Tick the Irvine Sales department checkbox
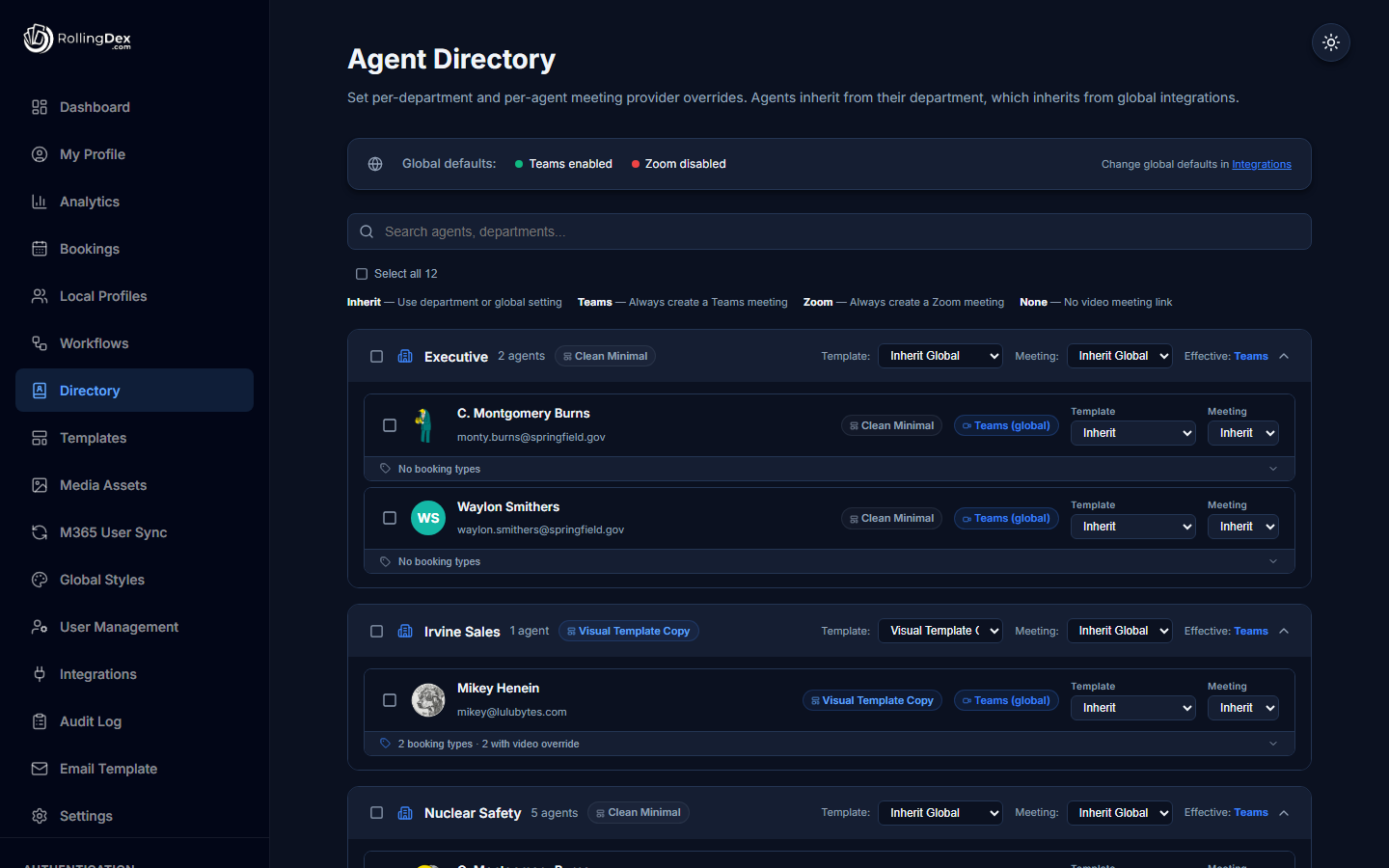Screen dimensions: 1389x868 376,632
